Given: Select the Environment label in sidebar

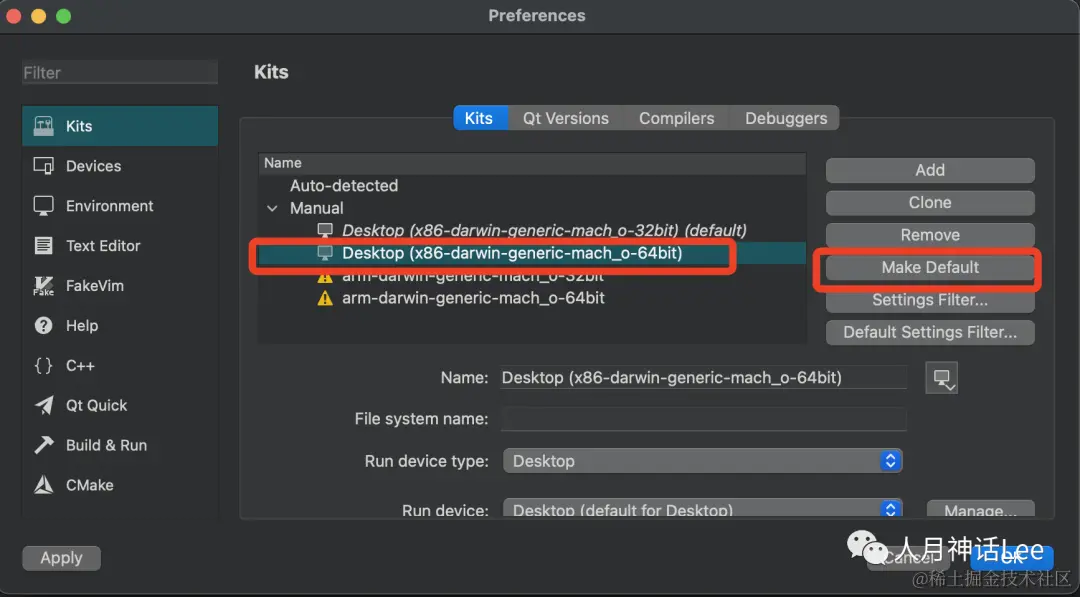Looking at the screenshot, I should [110, 206].
